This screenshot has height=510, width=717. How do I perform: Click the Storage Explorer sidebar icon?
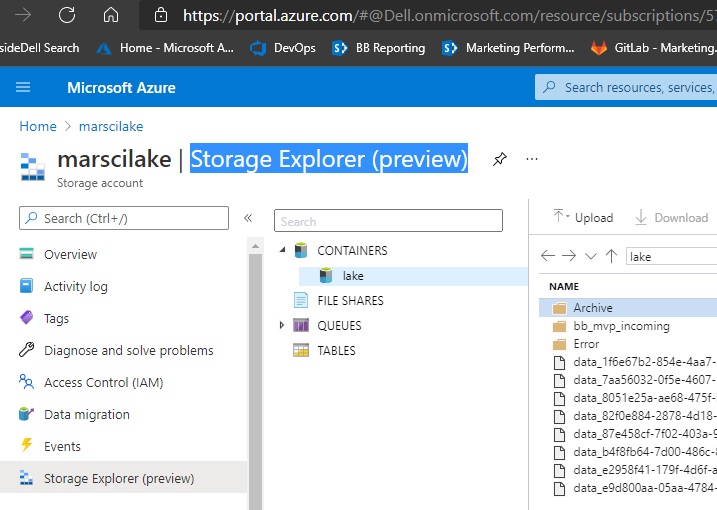[27, 478]
